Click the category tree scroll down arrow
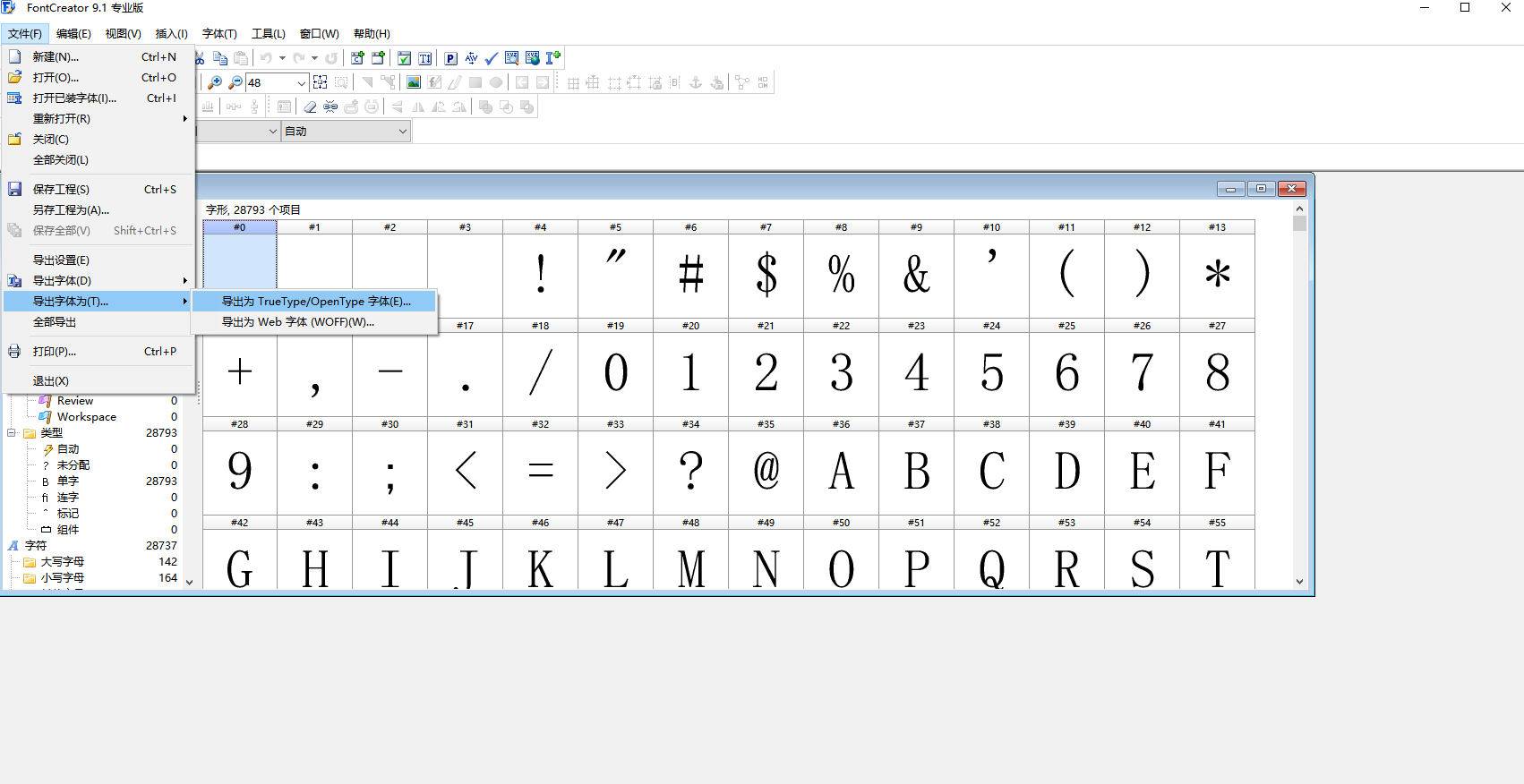The image size is (1524, 784). point(189,582)
